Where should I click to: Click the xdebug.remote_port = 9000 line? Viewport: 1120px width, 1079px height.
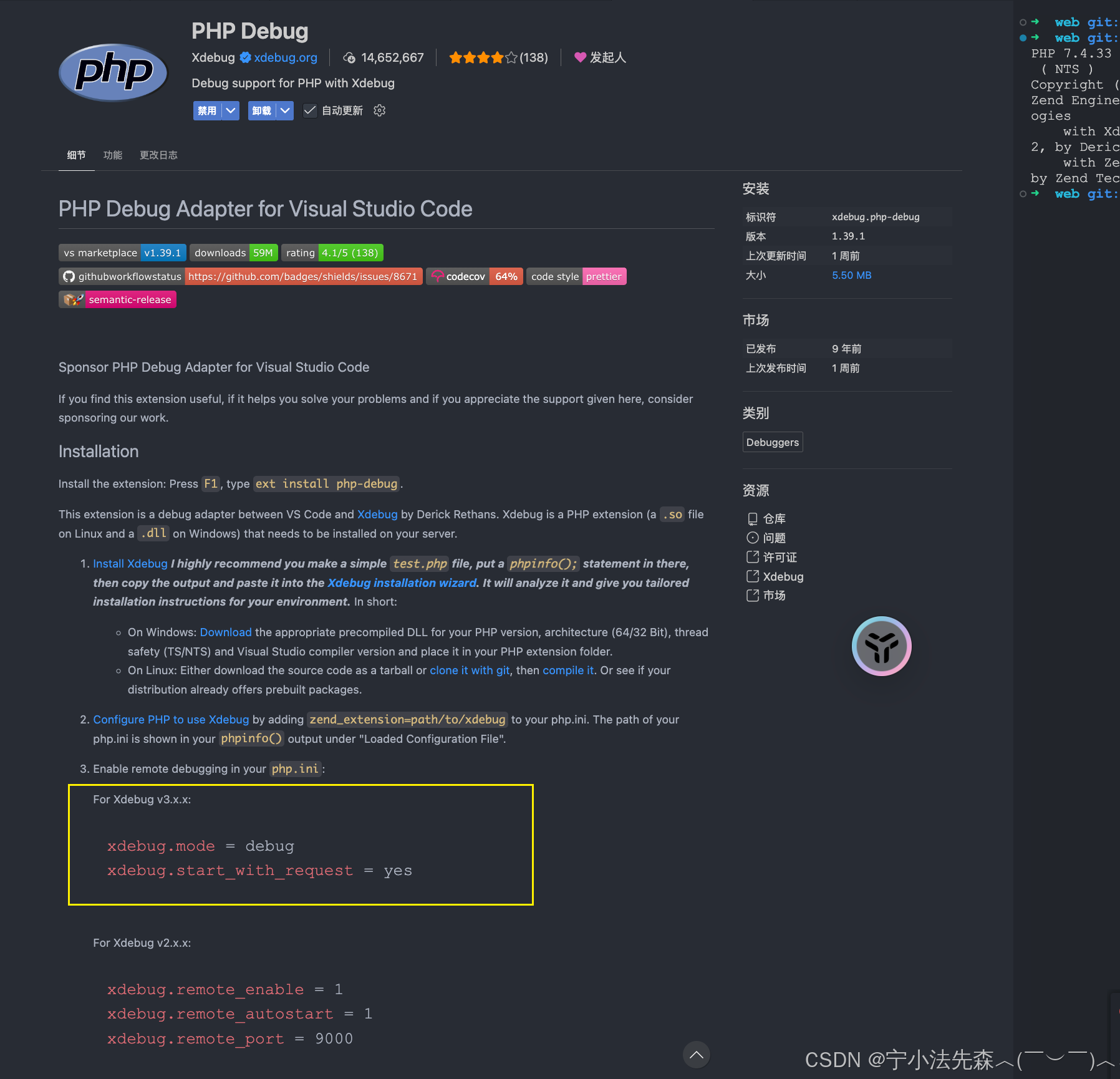click(x=230, y=1038)
